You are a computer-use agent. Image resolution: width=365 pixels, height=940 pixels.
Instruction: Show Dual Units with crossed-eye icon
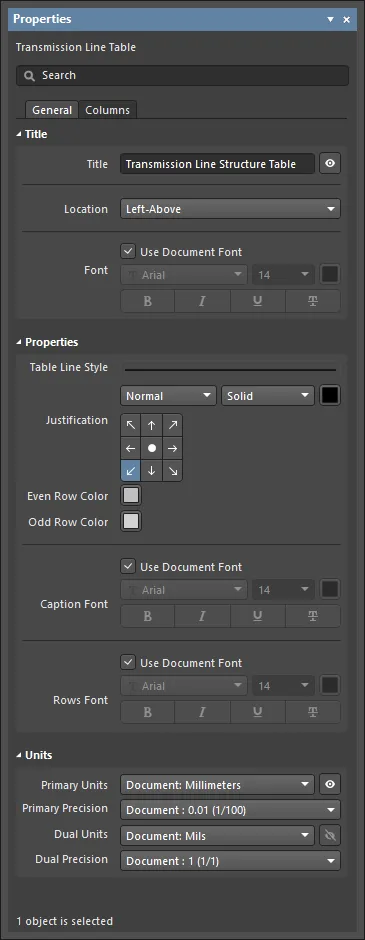tap(330, 834)
